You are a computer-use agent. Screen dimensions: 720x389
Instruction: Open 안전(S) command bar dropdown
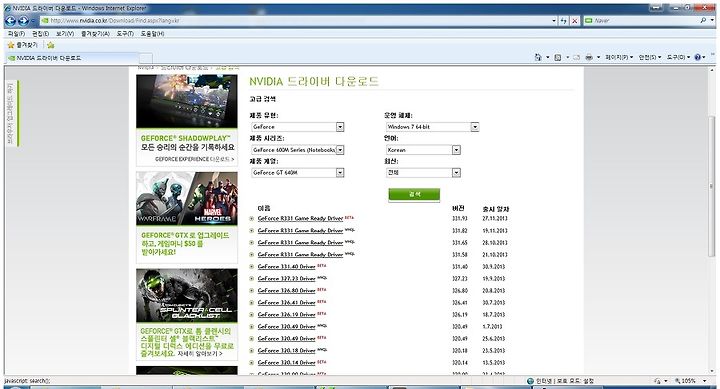650,57
